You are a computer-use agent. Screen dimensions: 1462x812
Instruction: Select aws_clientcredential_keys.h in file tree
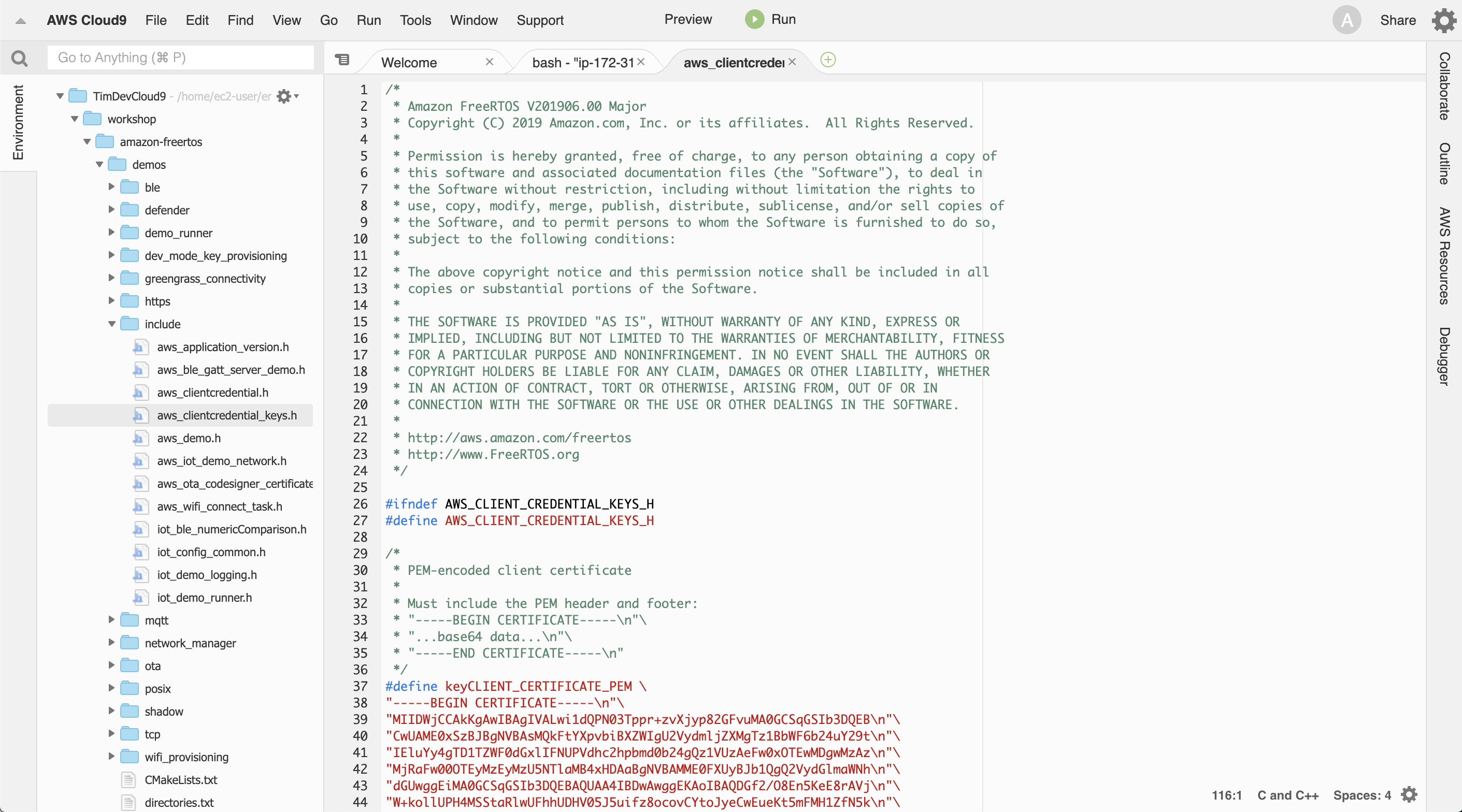pos(180,415)
